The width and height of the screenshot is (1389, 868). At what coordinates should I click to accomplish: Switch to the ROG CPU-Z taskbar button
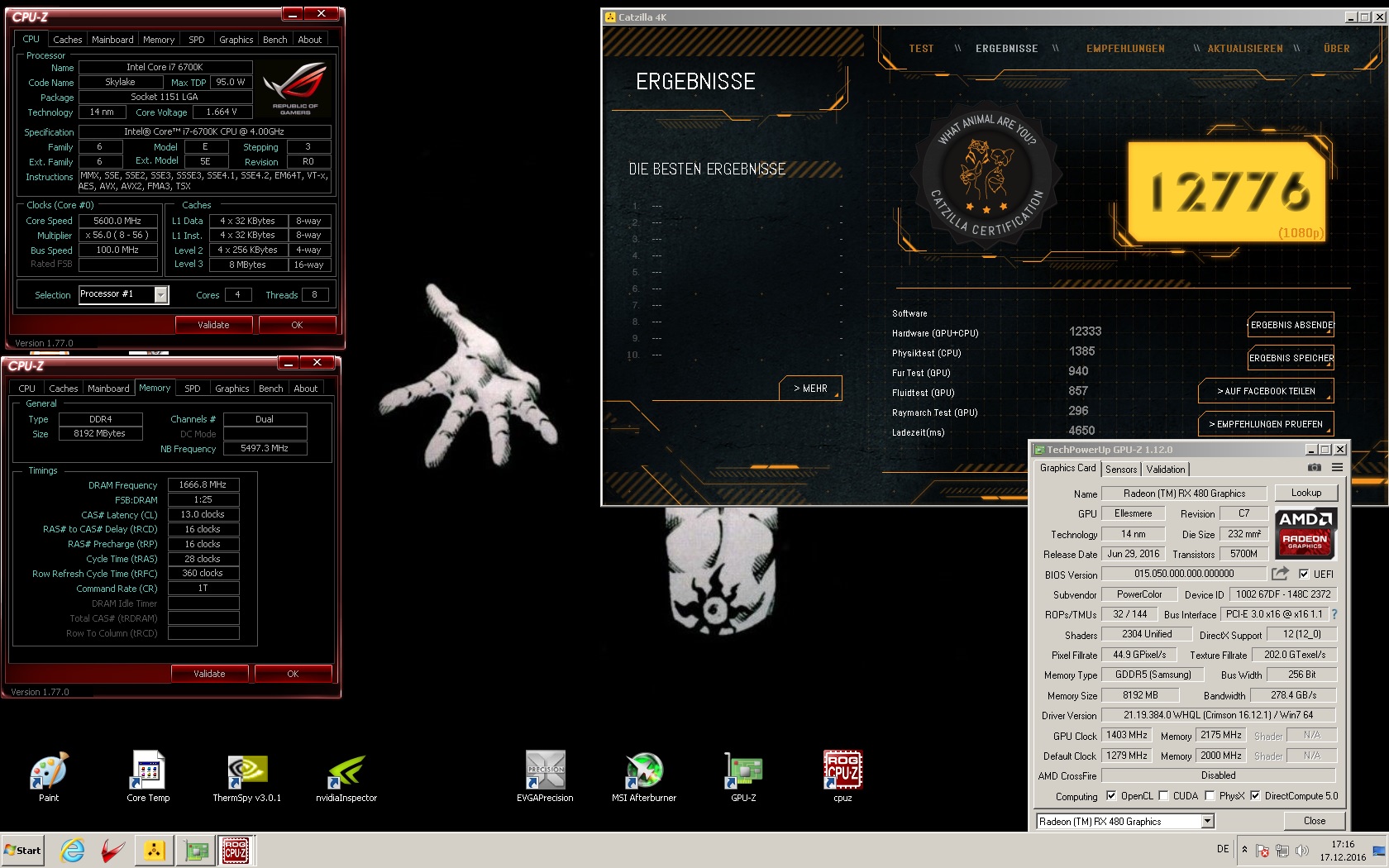(x=236, y=850)
